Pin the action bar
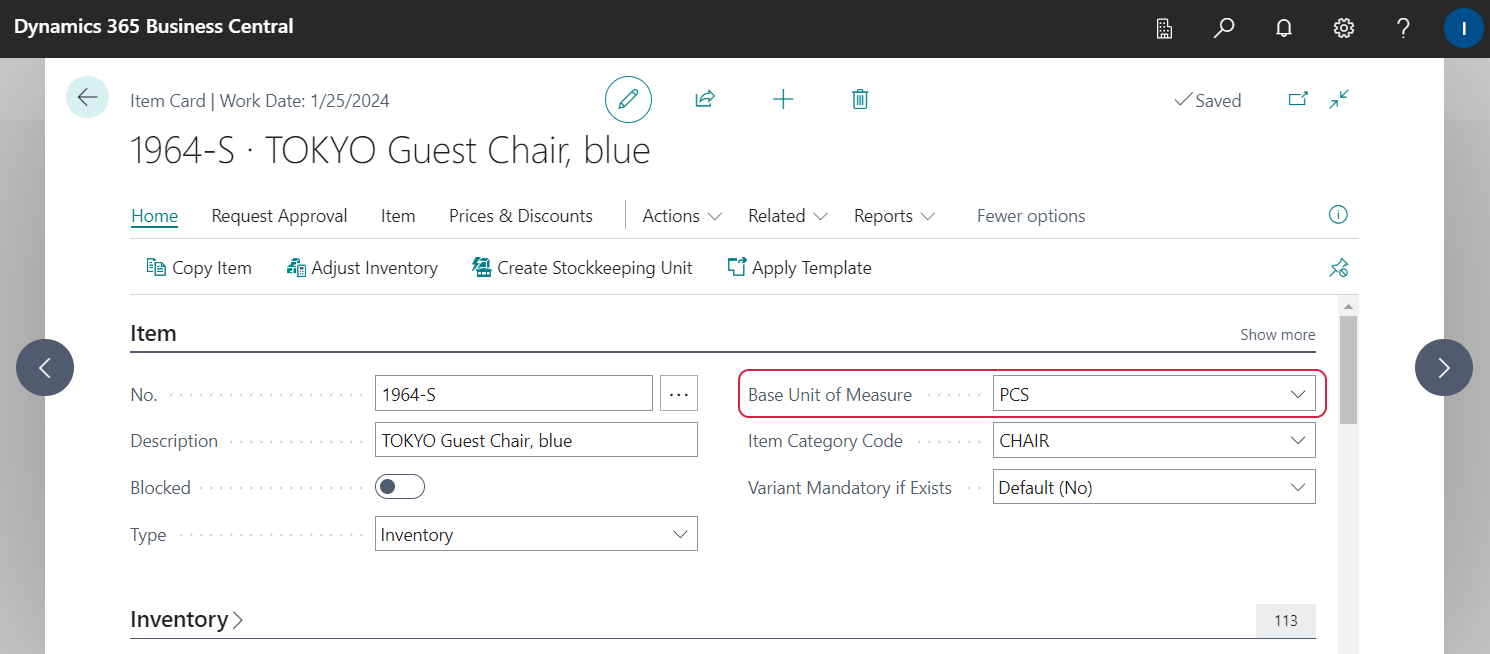The image size is (1490, 654). pos(1338,268)
